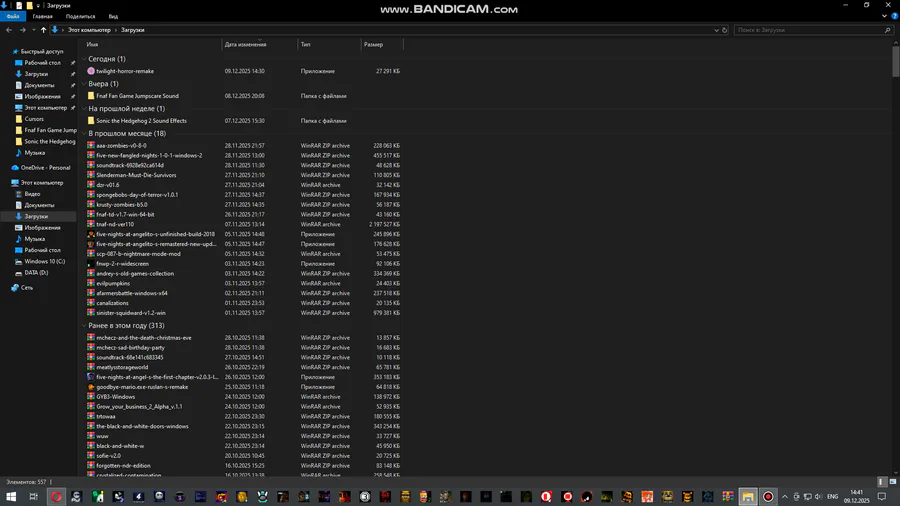Select spongebobs-day-of-terror-v1.0.1 archive

137,194
